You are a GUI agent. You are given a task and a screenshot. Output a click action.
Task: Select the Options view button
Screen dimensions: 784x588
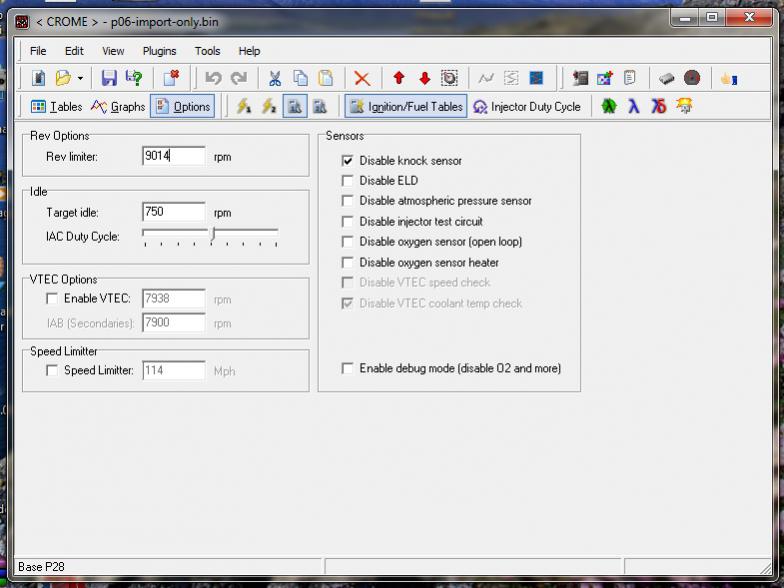click(x=182, y=106)
